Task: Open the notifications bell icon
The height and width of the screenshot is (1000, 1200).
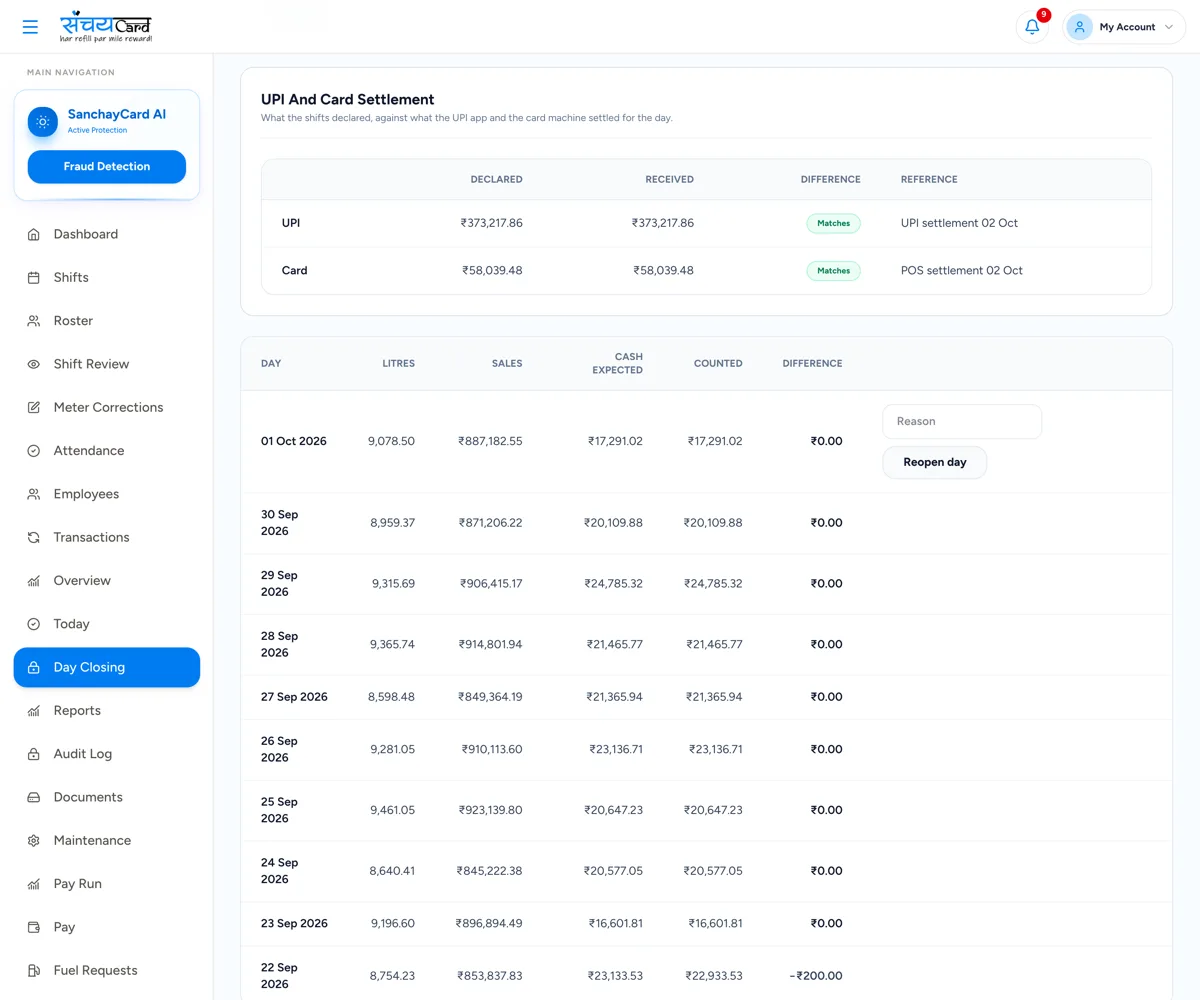Action: (1032, 27)
